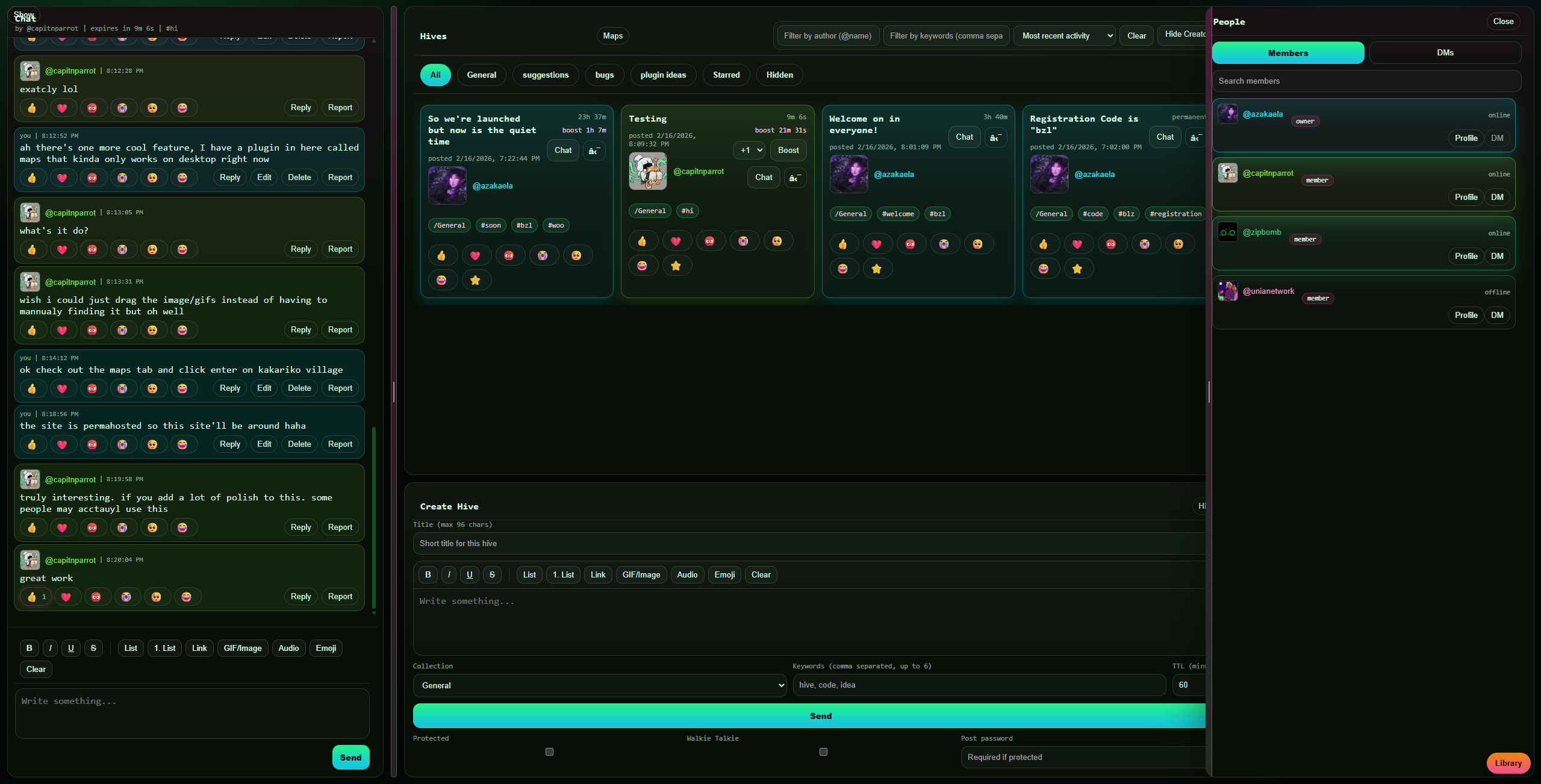Viewport: 1541px width, 784px height.
Task: Click bold button in Create Hive editor
Action: (428, 575)
